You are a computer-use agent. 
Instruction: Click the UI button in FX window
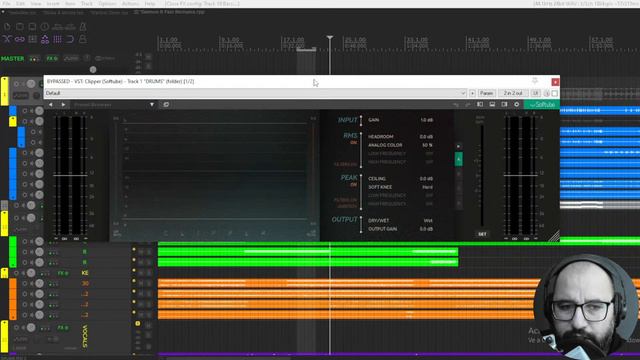pyautogui.click(x=536, y=93)
